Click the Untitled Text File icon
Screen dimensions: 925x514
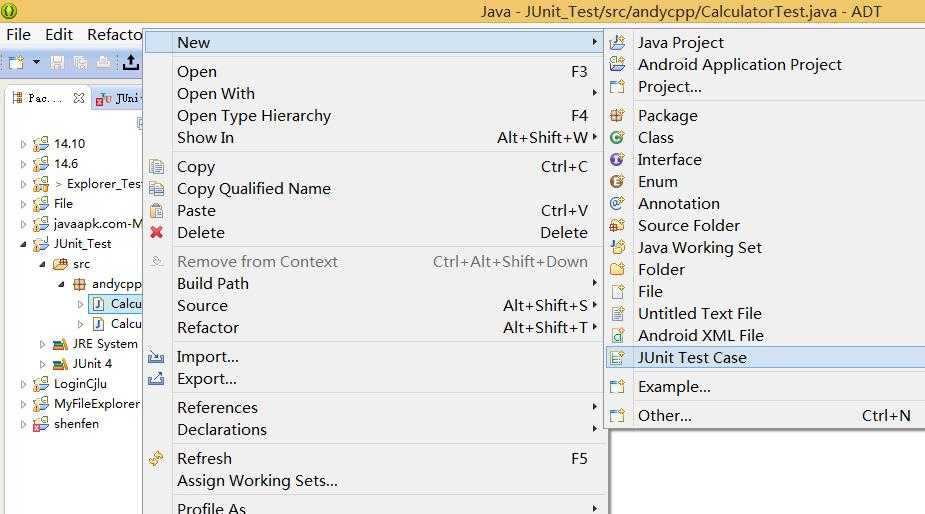pyautogui.click(x=617, y=313)
